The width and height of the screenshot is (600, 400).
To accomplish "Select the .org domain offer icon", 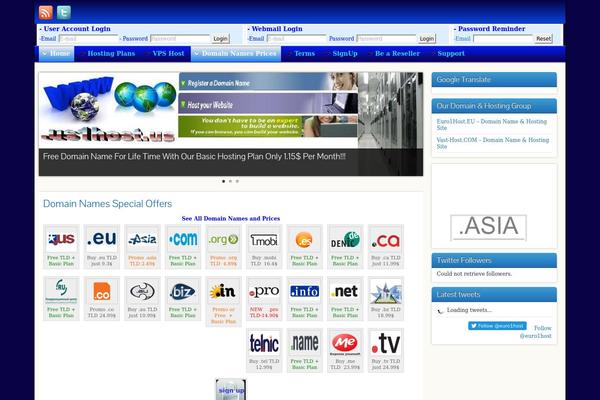I will click(223, 240).
